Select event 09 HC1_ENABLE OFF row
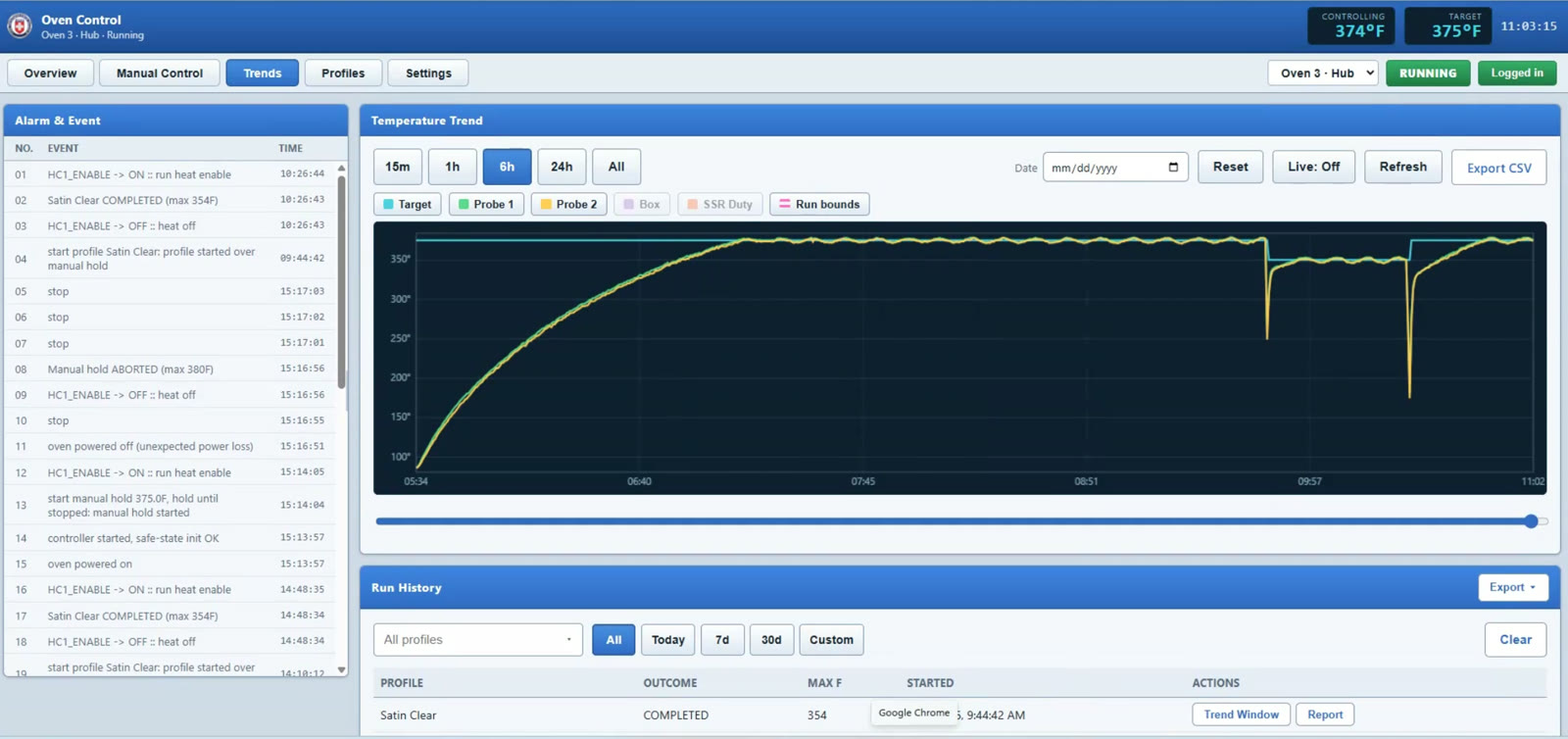1568x739 pixels. pyautogui.click(x=171, y=395)
